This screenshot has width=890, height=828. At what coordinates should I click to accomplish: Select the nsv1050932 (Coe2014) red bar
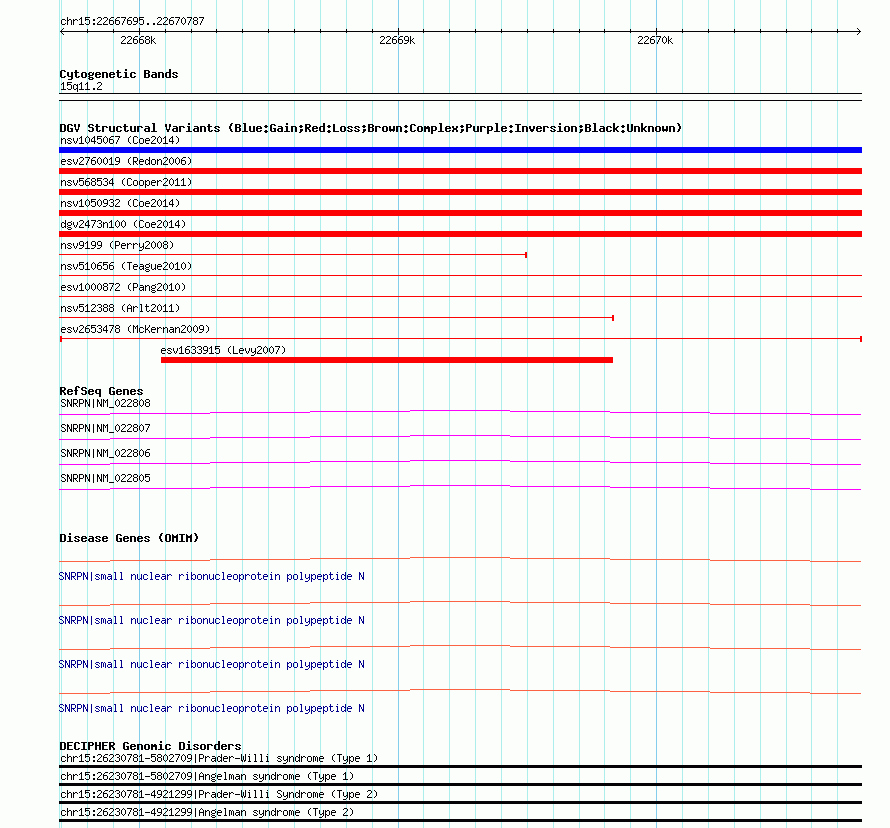coord(460,213)
